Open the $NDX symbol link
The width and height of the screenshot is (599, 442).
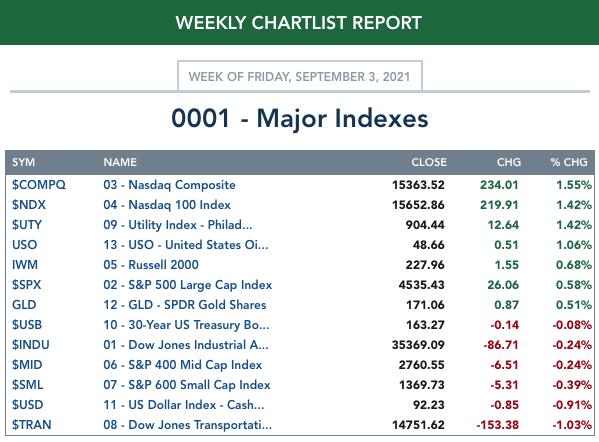[x=29, y=205]
